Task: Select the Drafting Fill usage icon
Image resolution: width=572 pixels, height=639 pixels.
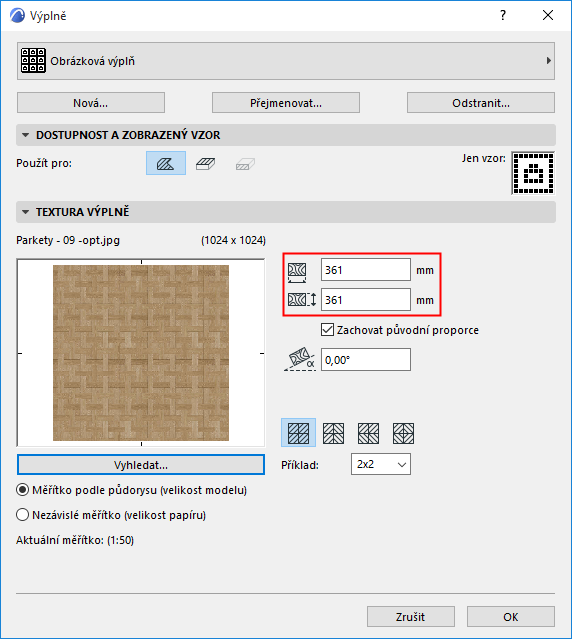Action: pyautogui.click(x=166, y=163)
